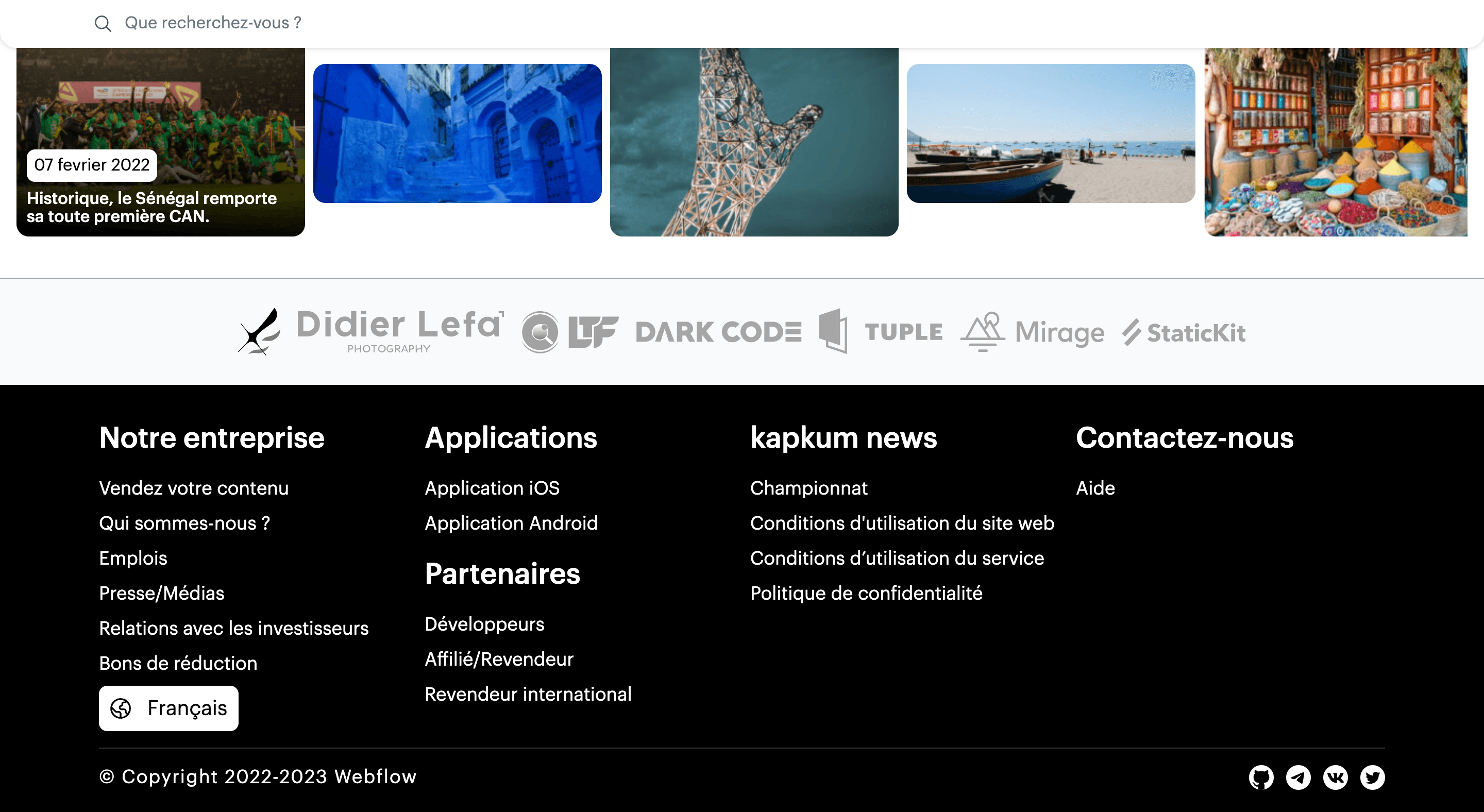1484x812 pixels.
Task: Click the Telegram icon in footer
Action: [x=1298, y=778]
